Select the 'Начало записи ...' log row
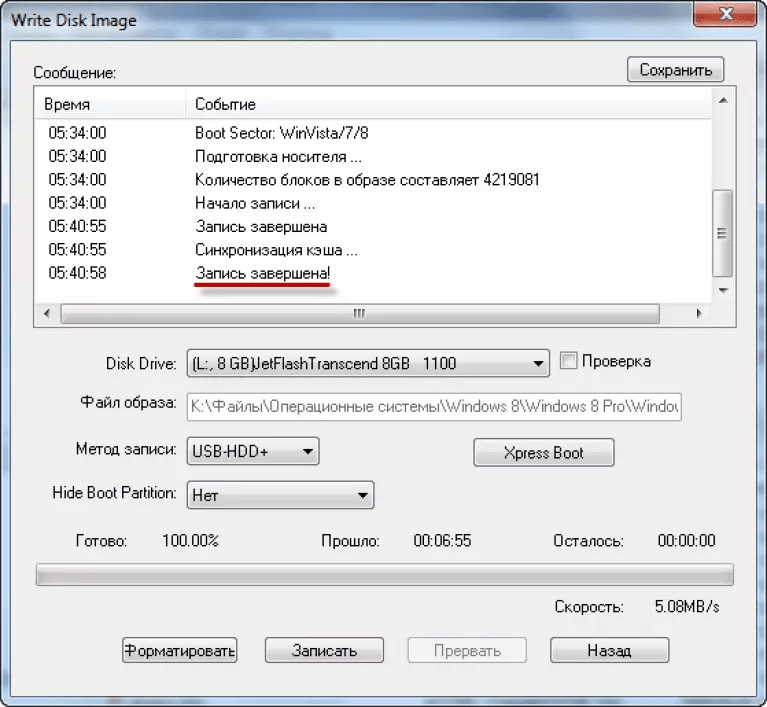This screenshot has height=707, width=767. [x=373, y=203]
